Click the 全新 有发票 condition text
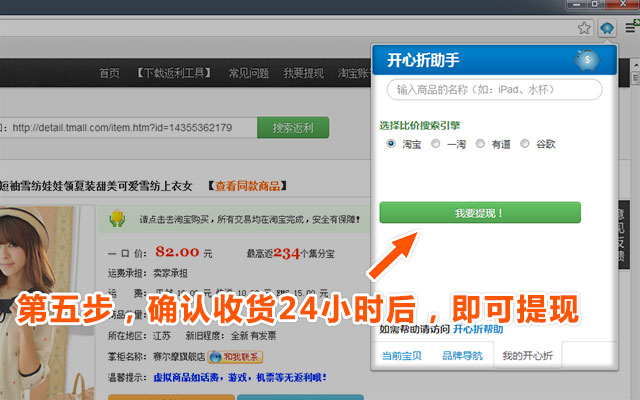 point(253,336)
